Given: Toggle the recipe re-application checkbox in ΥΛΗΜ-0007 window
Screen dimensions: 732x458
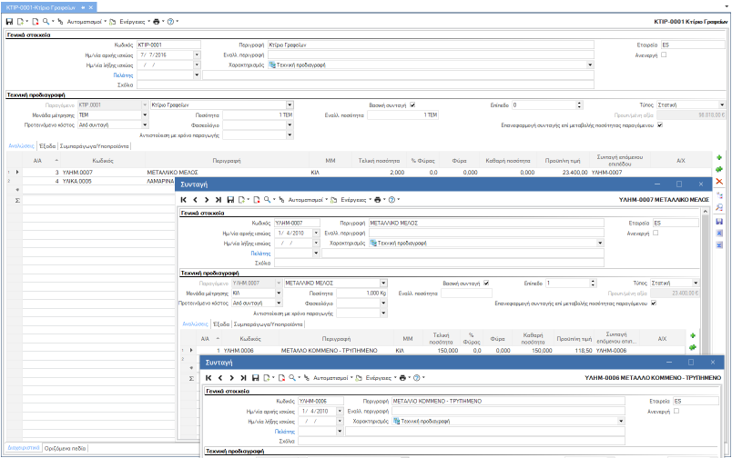Looking at the screenshot, I should point(654,303).
